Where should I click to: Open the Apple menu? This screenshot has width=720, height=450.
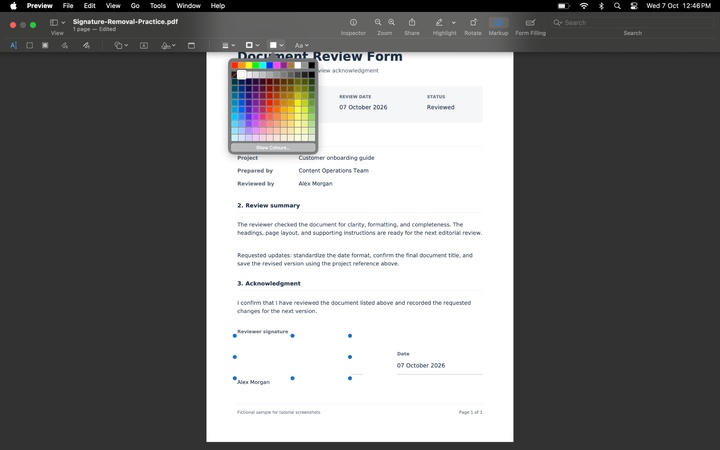point(13,6)
